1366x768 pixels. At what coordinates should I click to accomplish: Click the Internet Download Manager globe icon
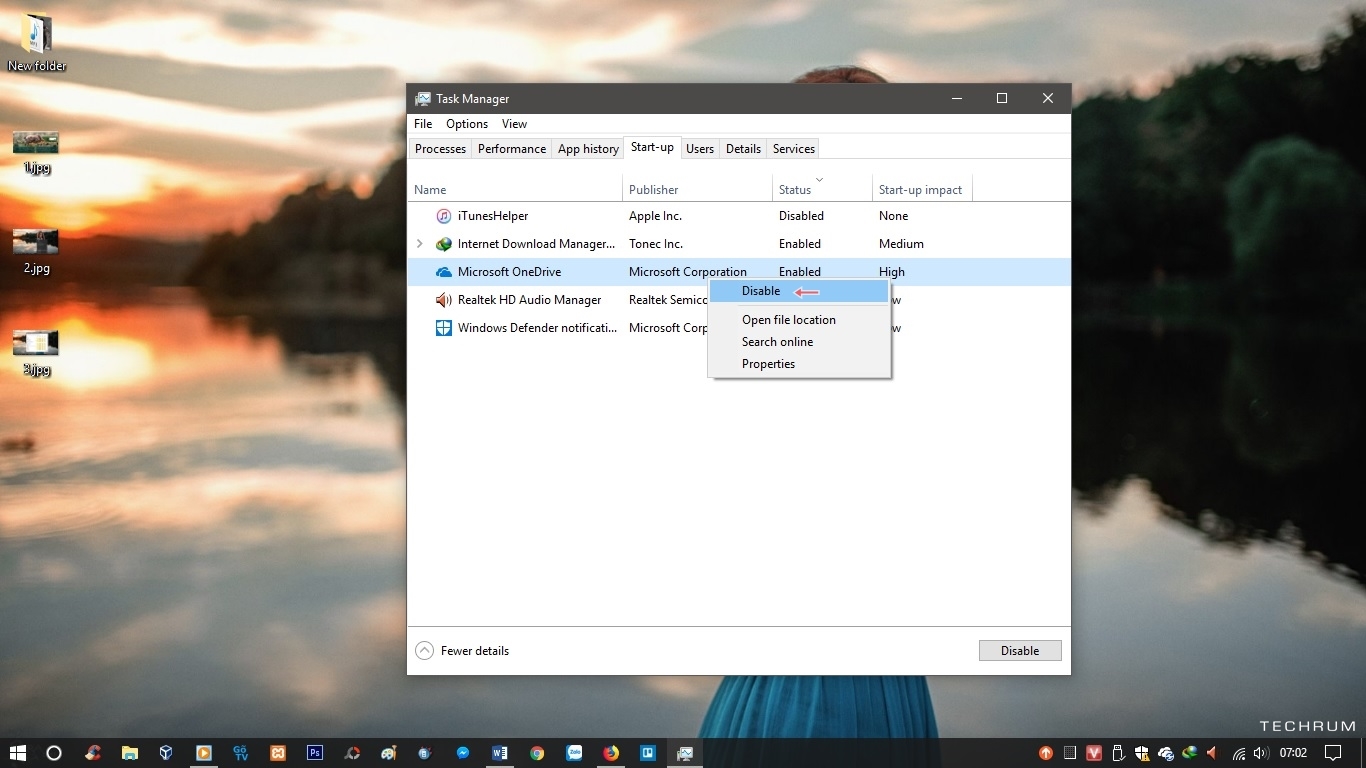444,244
